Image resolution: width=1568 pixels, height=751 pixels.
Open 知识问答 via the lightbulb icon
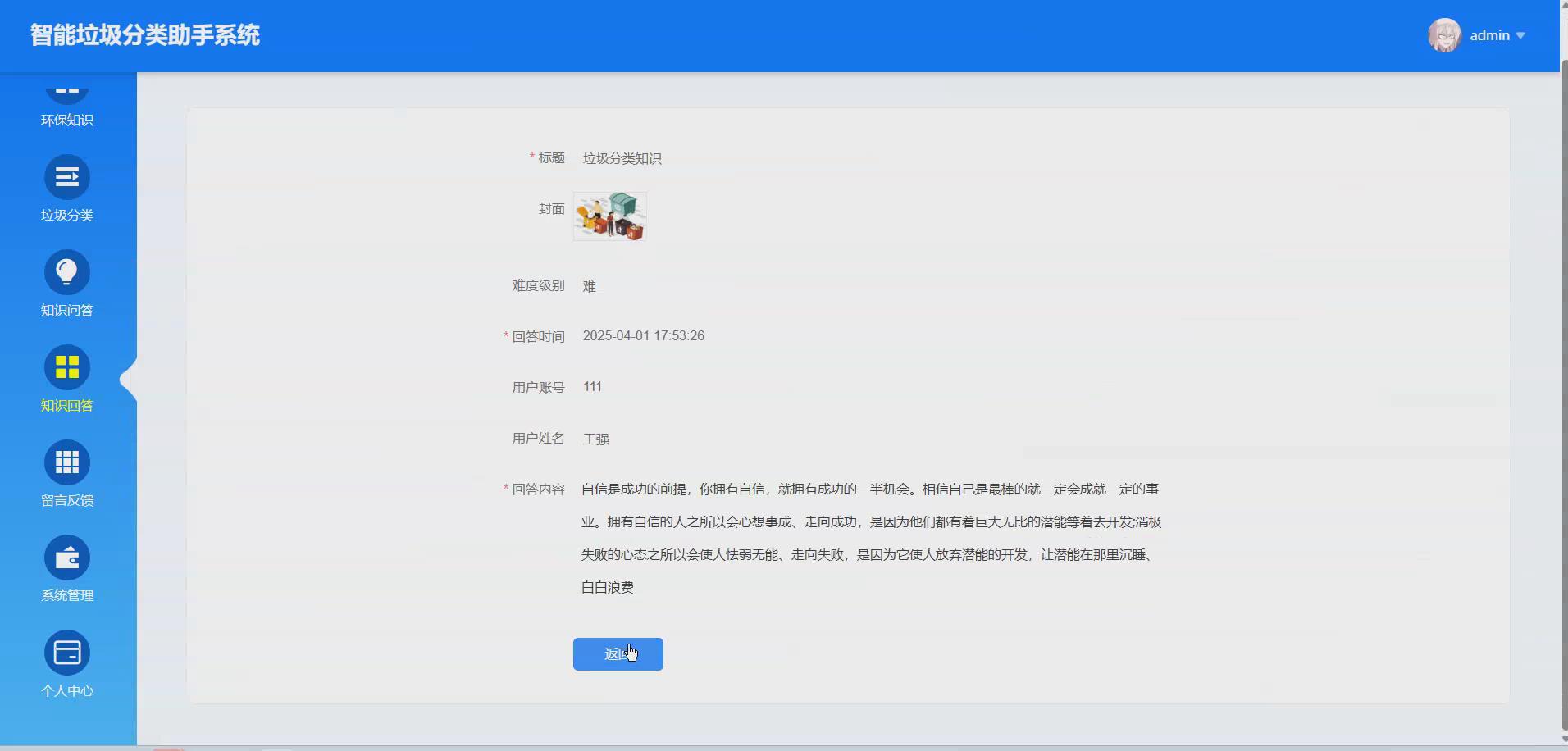click(67, 271)
